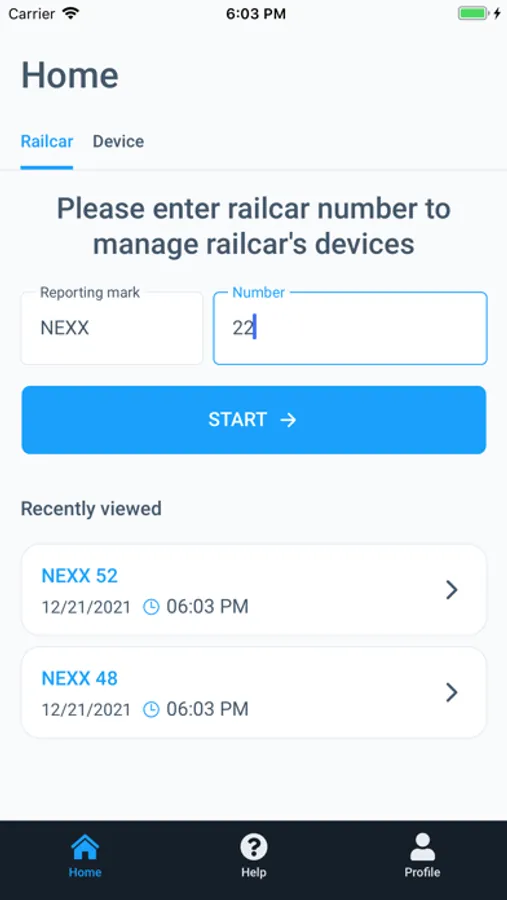Open the NEXX 52 link
Viewport: 507px width, 900px height.
[x=80, y=576]
